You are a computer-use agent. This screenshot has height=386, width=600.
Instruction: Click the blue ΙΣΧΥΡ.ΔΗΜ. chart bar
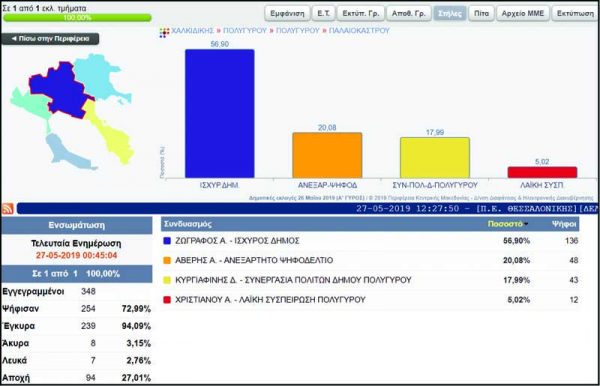click(x=220, y=113)
